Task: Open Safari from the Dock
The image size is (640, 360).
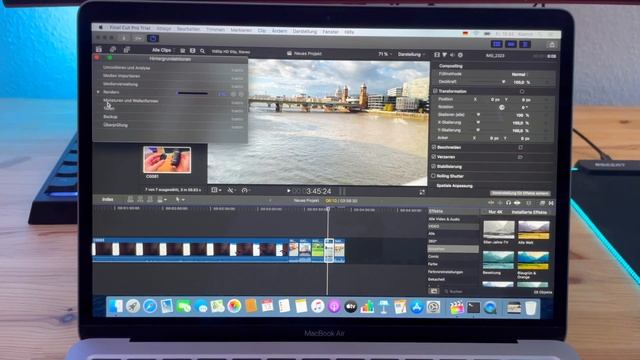Action: coord(150,307)
